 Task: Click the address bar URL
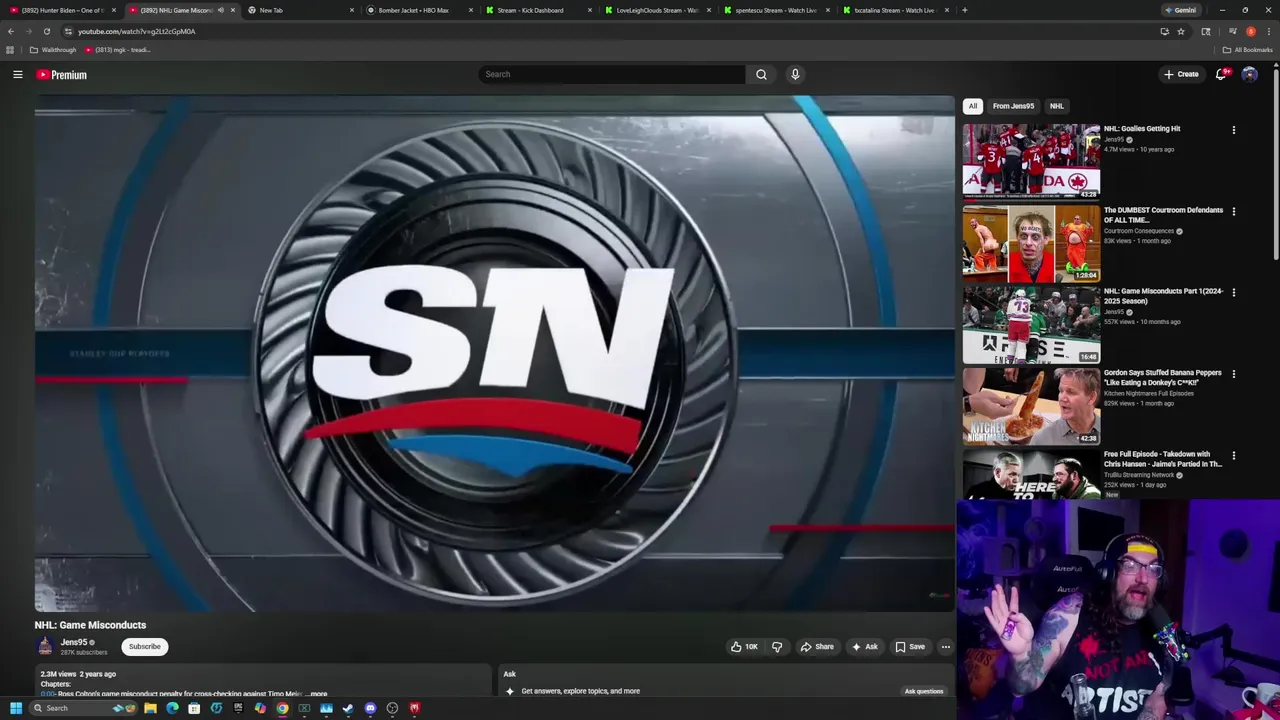(137, 31)
